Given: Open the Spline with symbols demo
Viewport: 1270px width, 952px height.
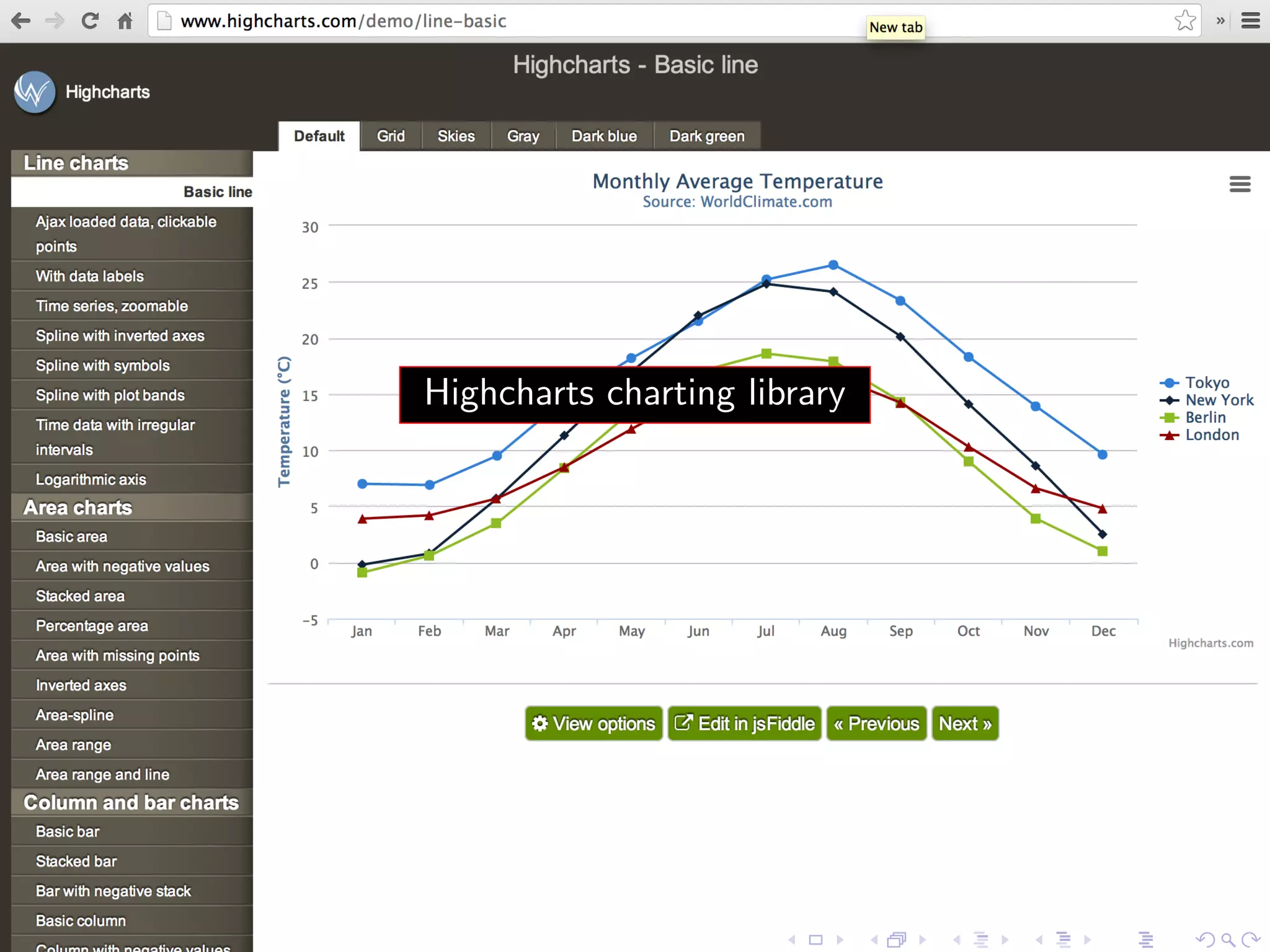Looking at the screenshot, I should (132, 366).
